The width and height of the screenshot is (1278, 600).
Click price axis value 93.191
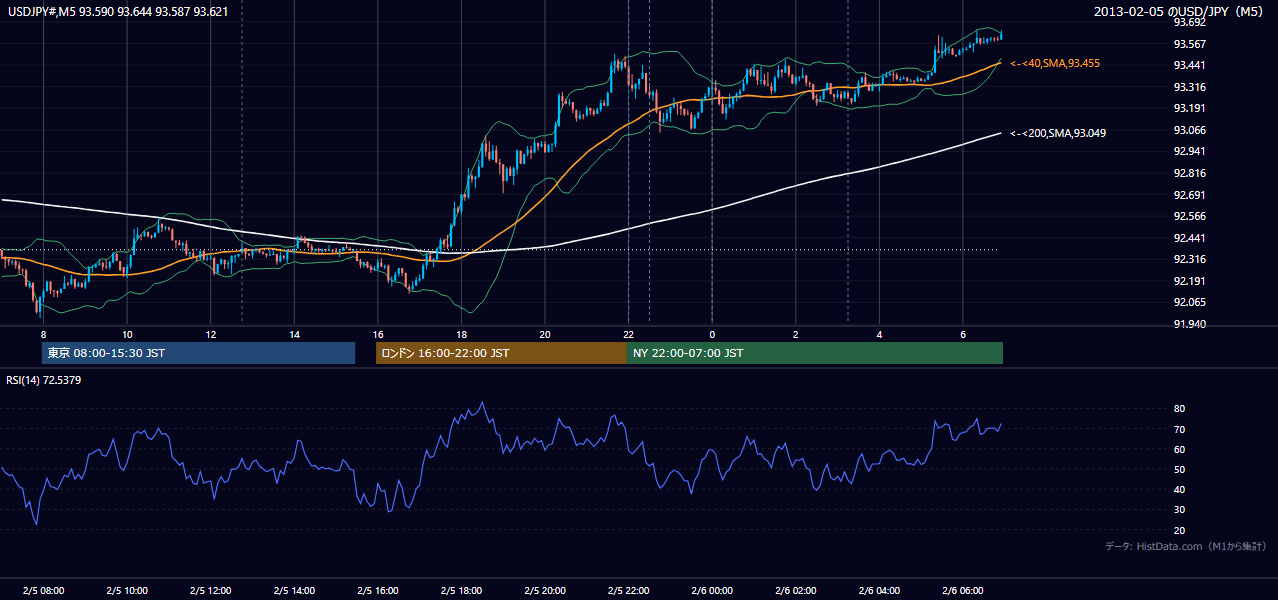(1188, 108)
